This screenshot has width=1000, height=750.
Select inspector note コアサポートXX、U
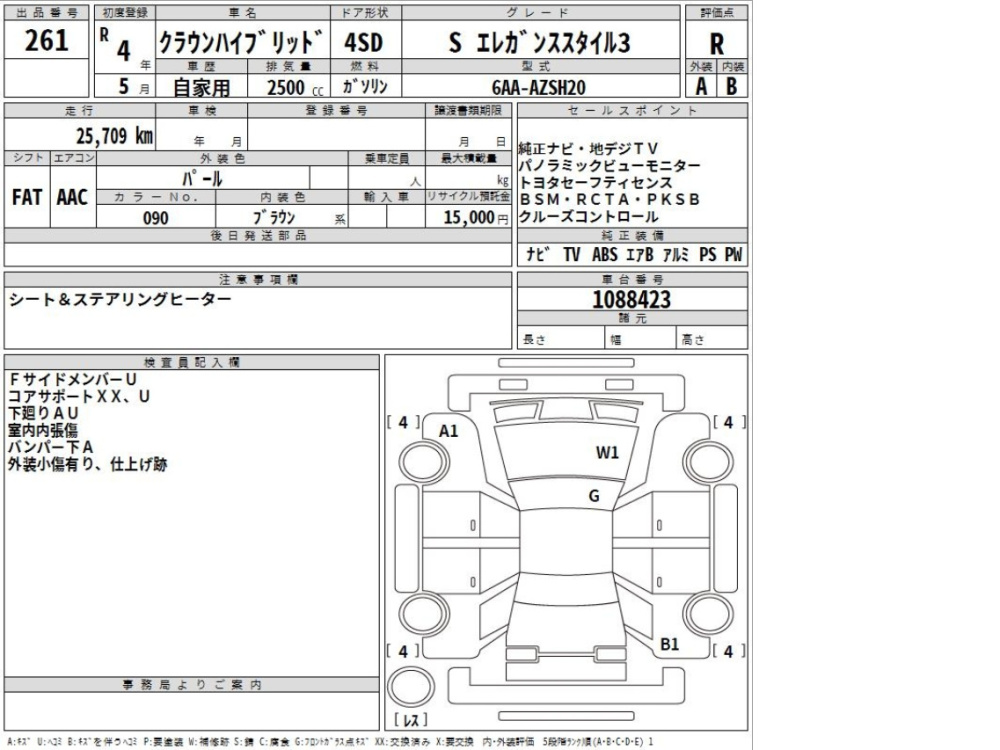pyautogui.click(x=79, y=396)
